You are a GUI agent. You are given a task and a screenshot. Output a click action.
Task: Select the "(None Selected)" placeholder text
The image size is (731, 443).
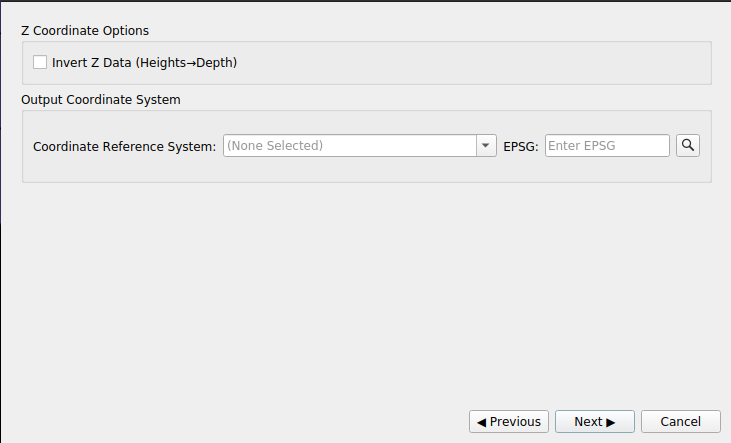275,146
